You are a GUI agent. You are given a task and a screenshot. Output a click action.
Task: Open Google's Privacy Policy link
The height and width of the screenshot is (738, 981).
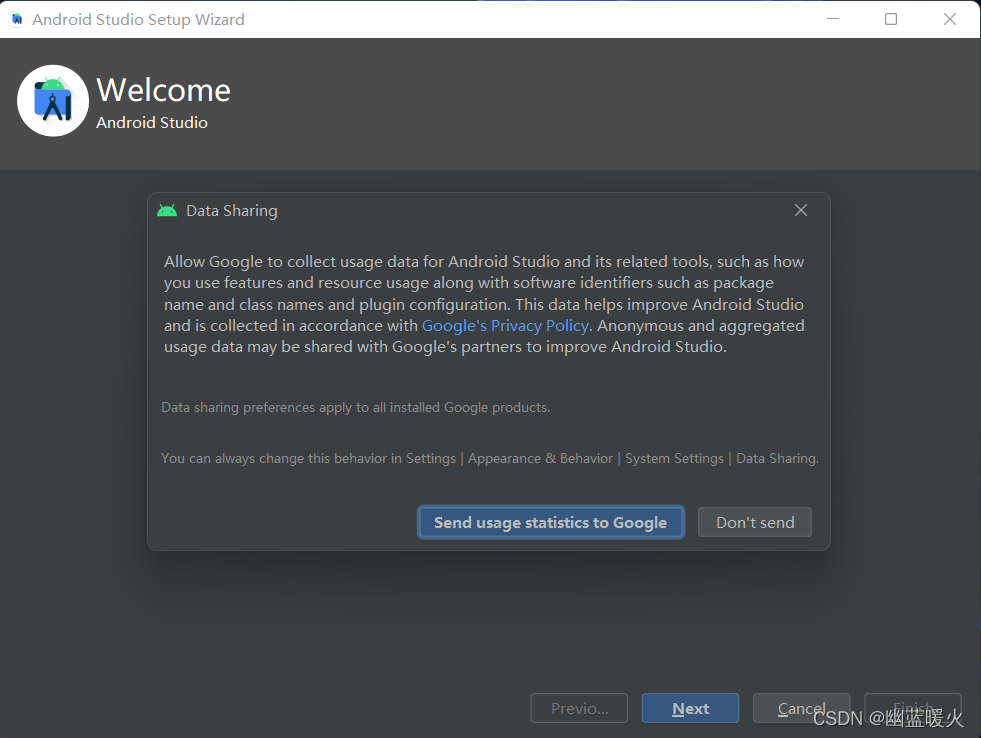(x=505, y=326)
